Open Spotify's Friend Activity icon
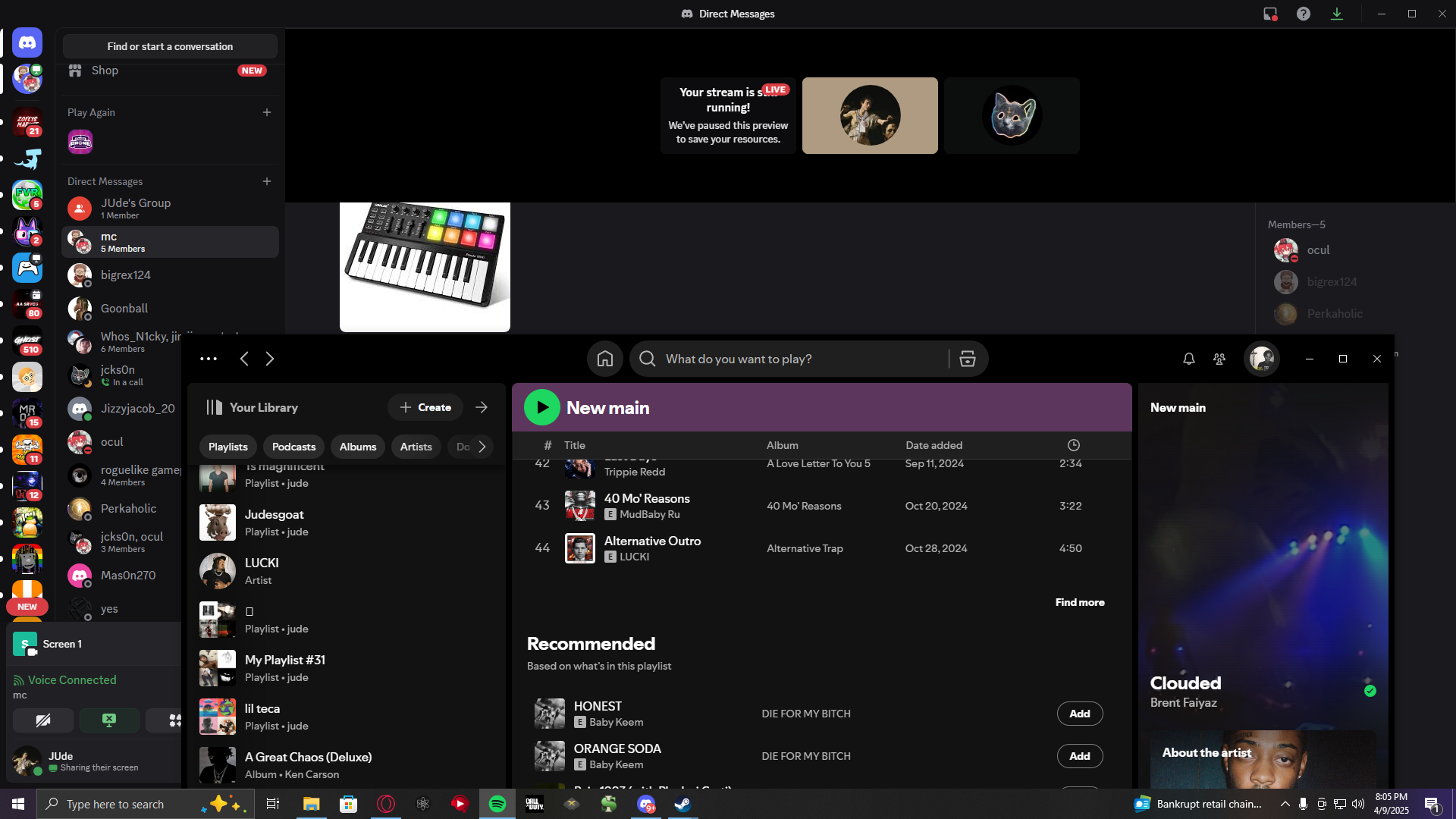Image resolution: width=1456 pixels, height=819 pixels. (x=1219, y=359)
